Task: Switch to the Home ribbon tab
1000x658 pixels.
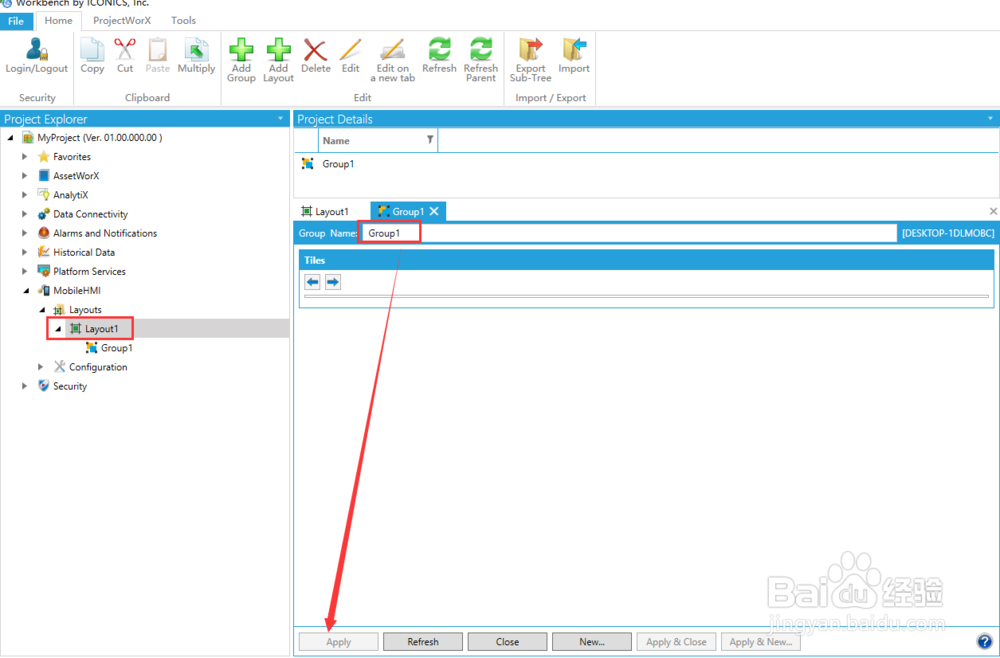Action: (x=58, y=20)
